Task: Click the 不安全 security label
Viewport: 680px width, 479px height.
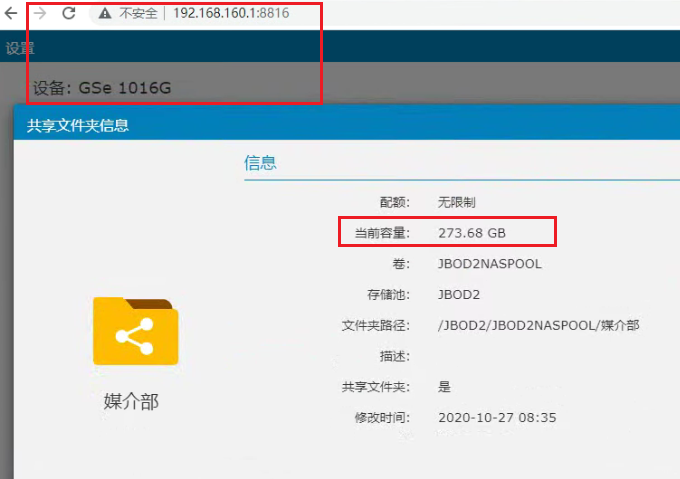Action: click(138, 14)
